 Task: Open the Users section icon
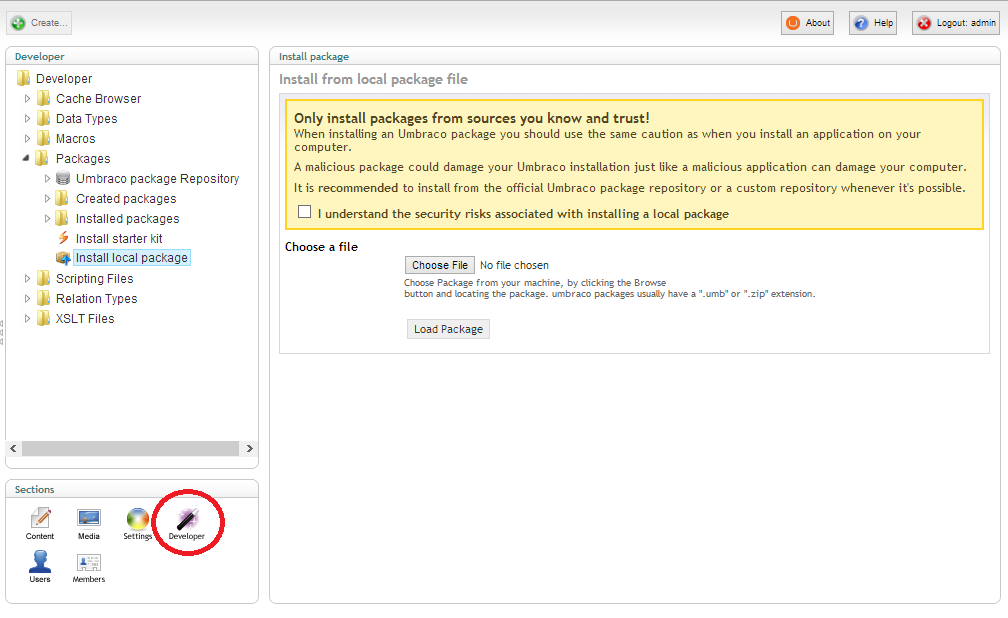click(x=40, y=561)
